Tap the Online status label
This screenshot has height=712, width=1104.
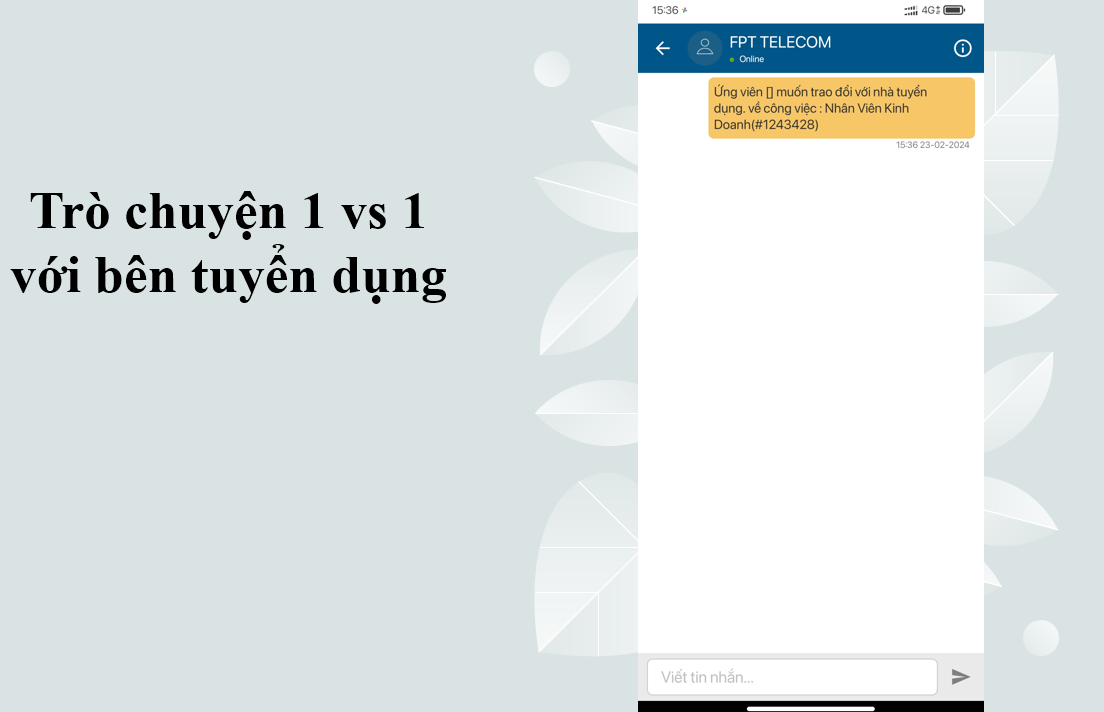pos(751,59)
